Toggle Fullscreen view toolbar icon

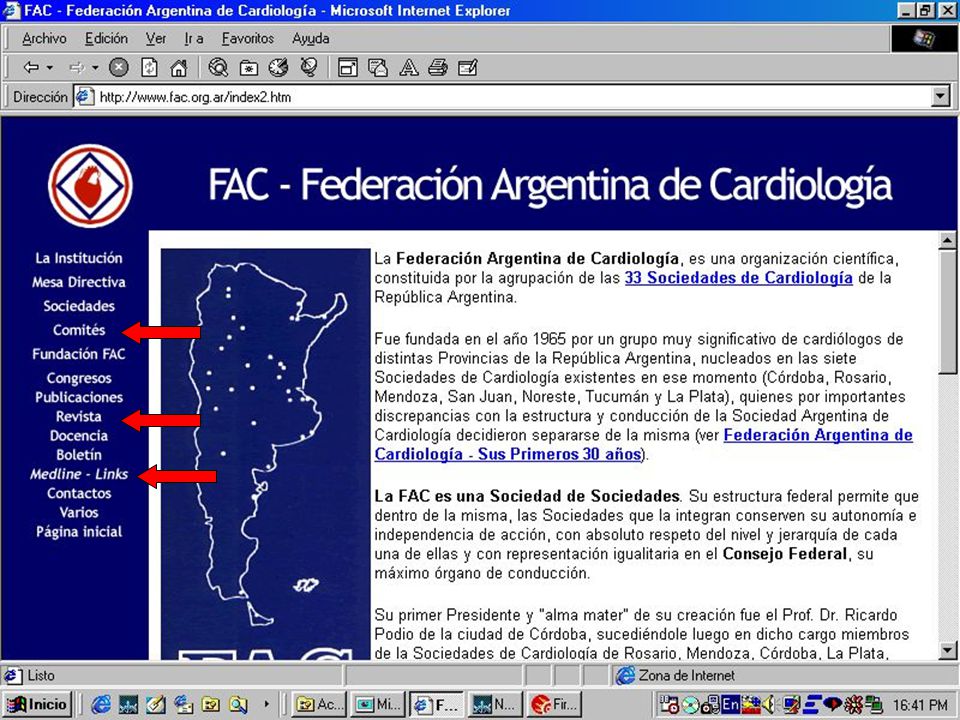tap(348, 67)
